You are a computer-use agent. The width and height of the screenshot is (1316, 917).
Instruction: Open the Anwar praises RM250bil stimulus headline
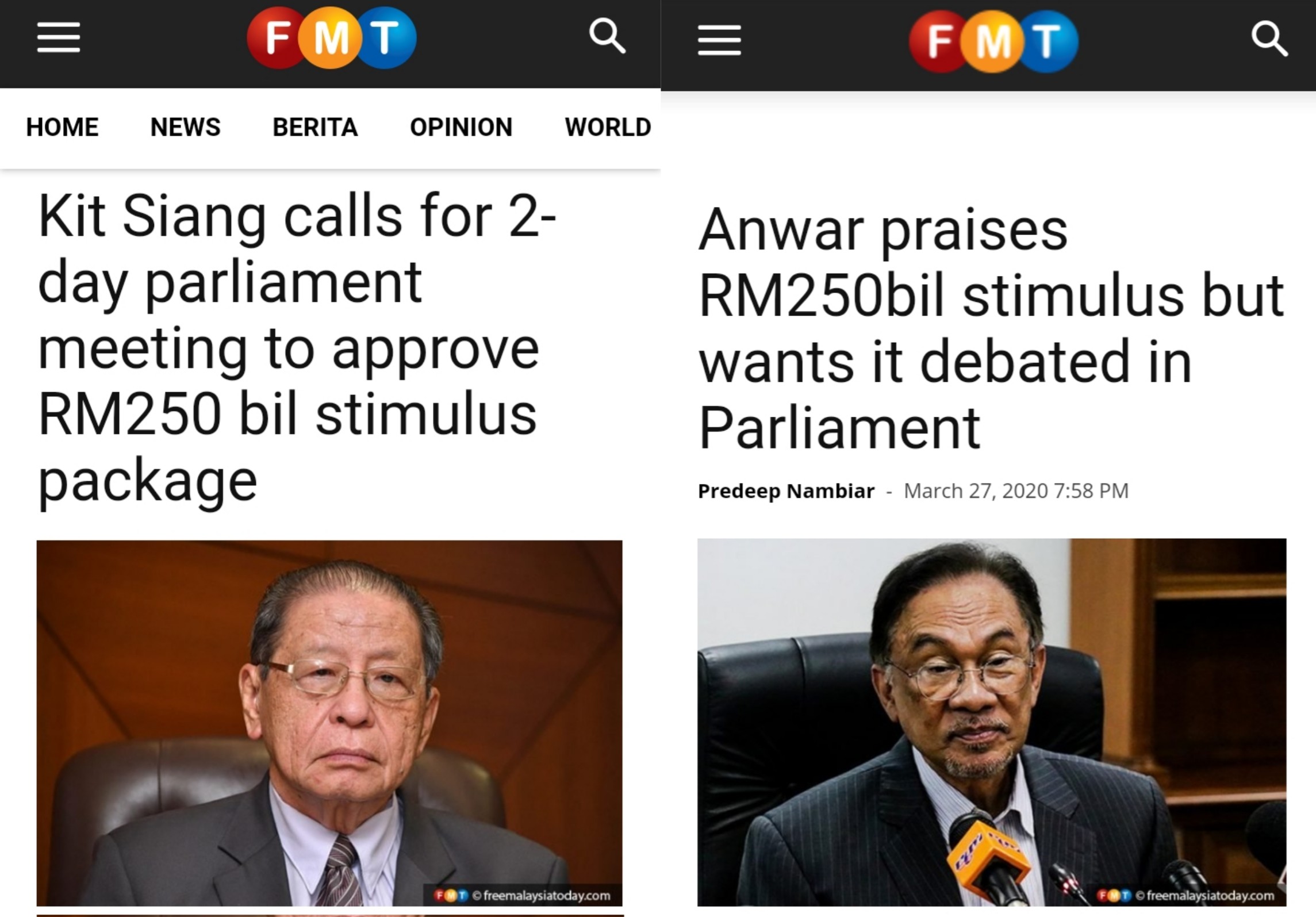coord(991,328)
